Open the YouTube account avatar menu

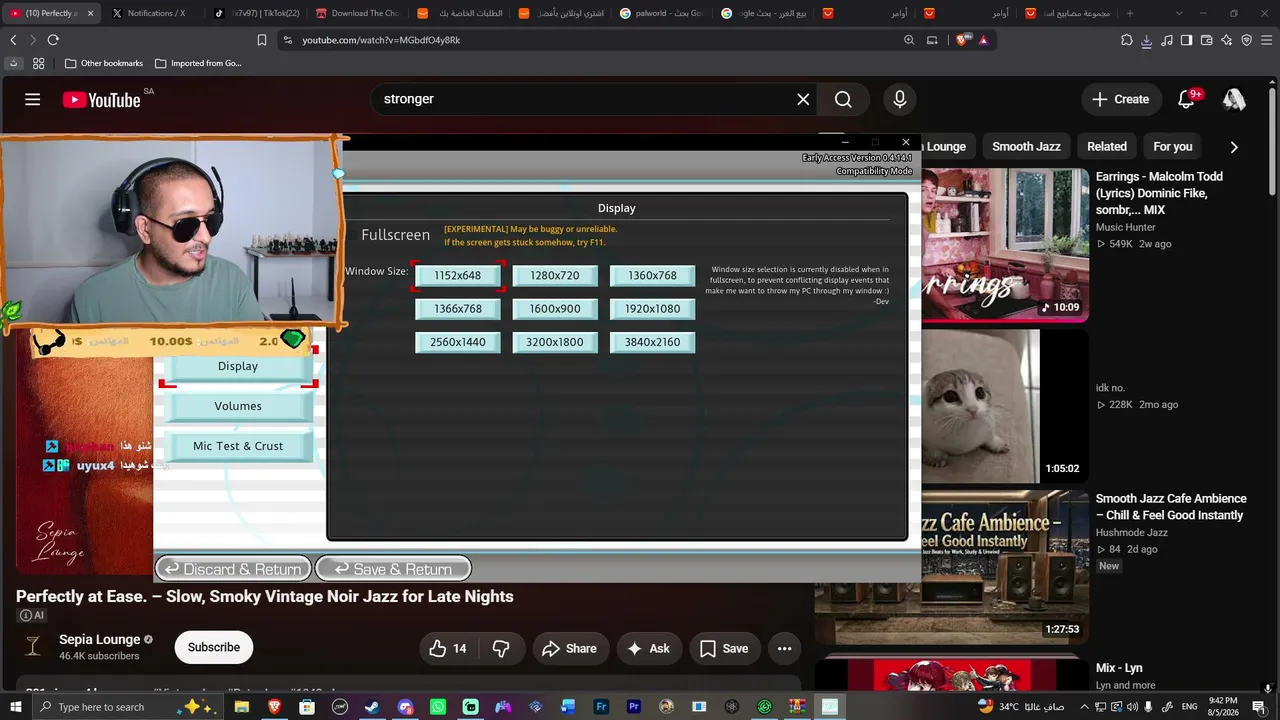click(x=1234, y=99)
